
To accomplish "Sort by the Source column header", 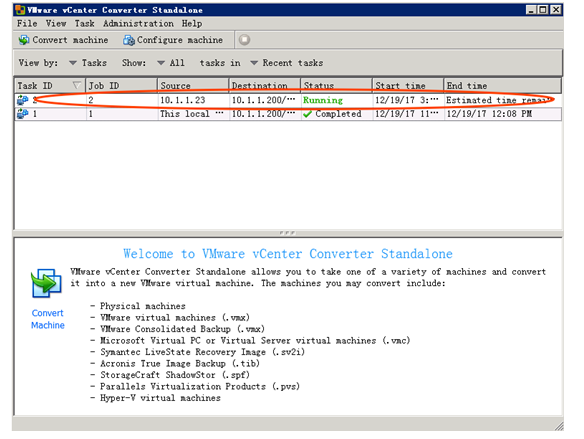I will 193,86.
